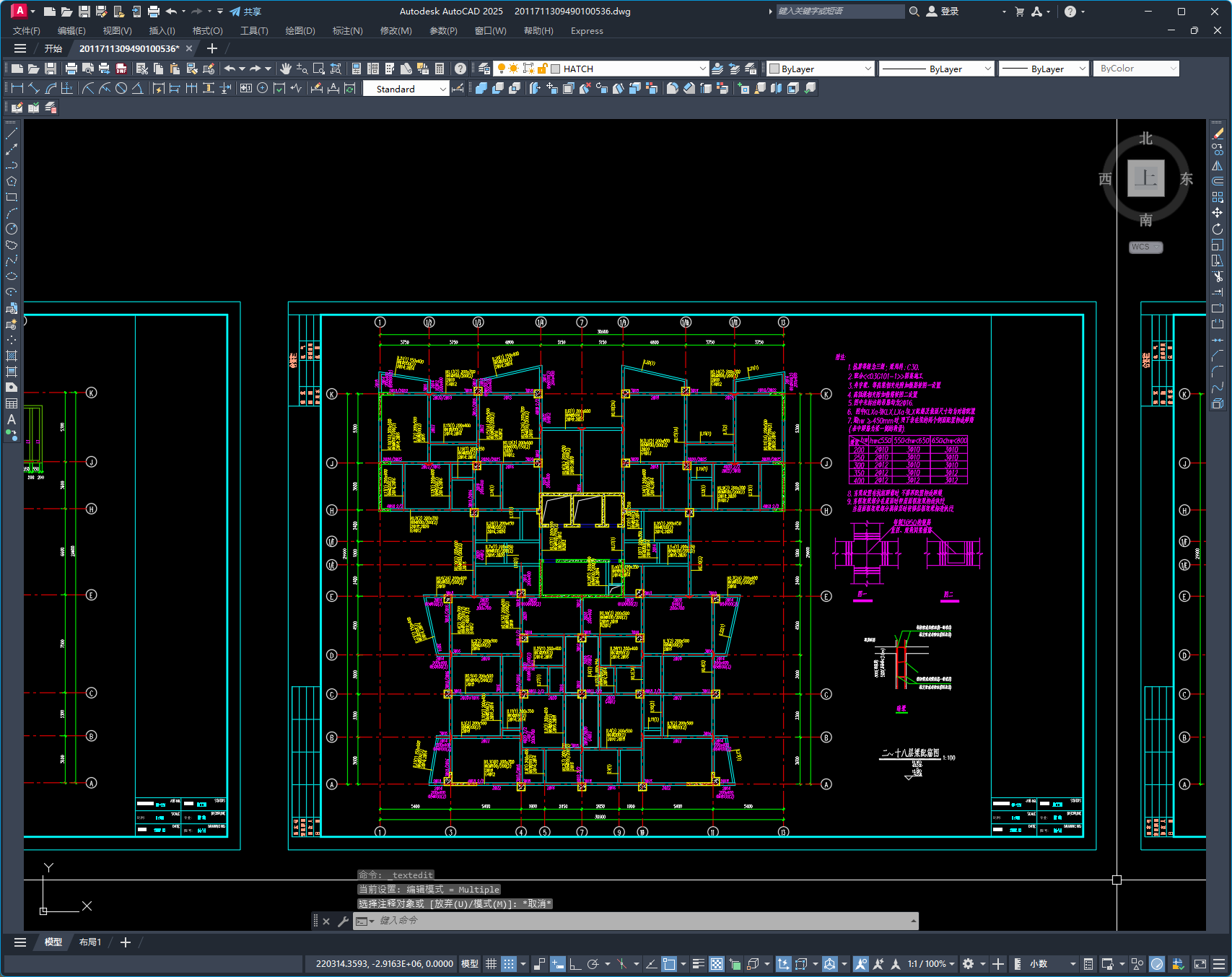
Task: Pick the Polygon drawing tool
Action: click(12, 181)
